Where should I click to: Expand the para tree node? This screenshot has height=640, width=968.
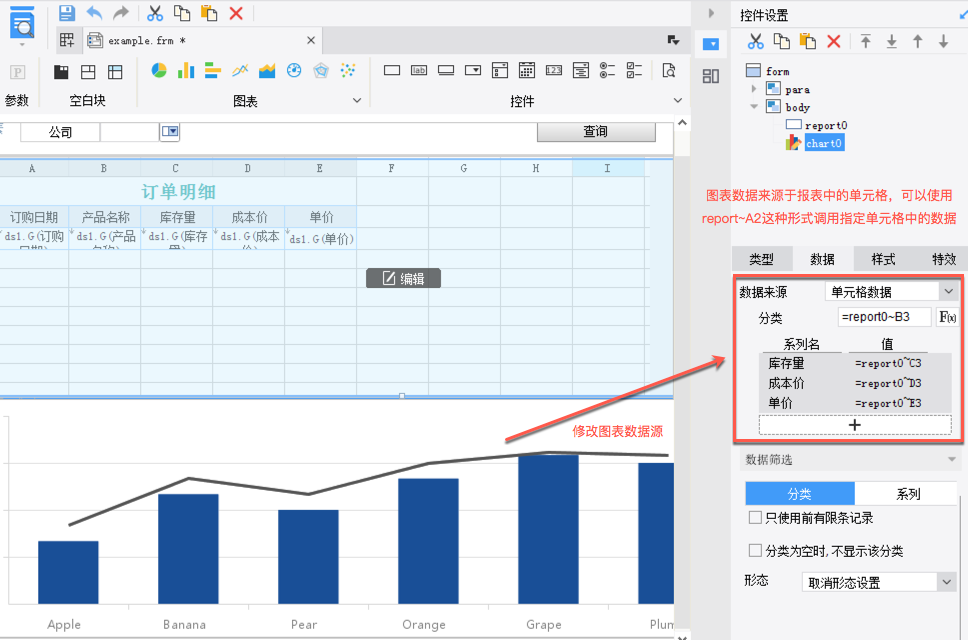click(754, 89)
